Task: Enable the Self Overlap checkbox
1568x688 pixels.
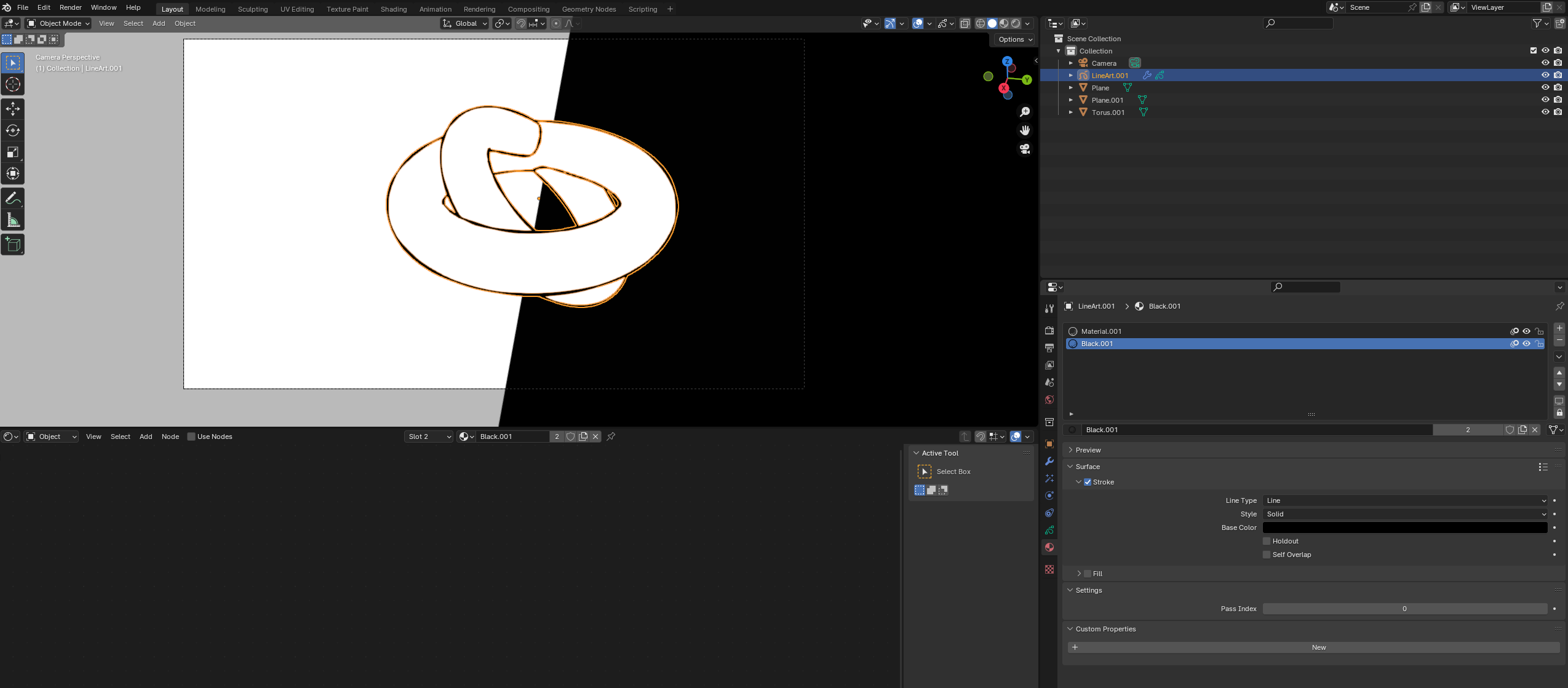Action: [x=1267, y=555]
